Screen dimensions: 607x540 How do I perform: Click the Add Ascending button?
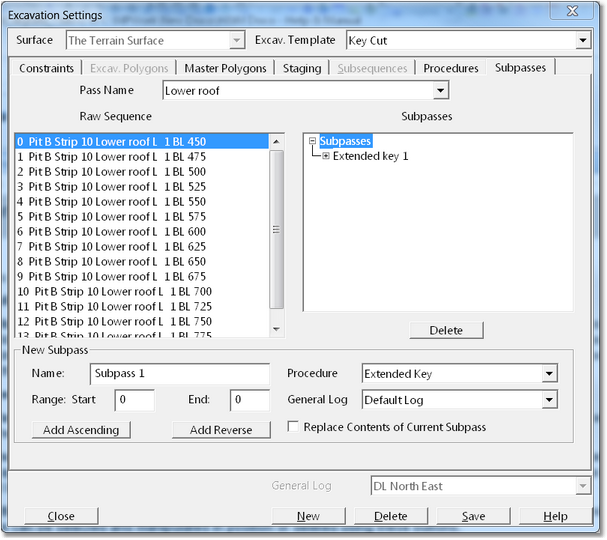[x=81, y=430]
